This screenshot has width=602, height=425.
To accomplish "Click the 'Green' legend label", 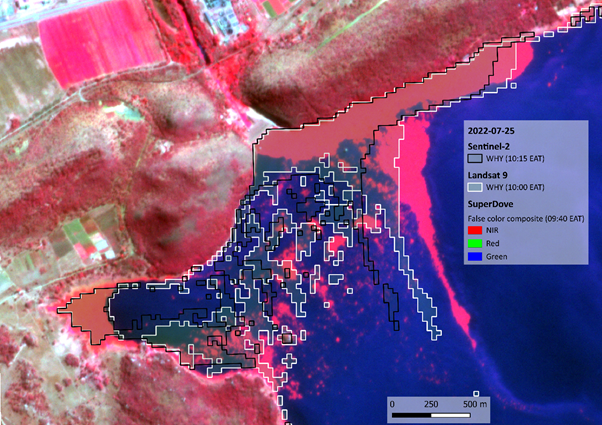I will click(x=496, y=256).
